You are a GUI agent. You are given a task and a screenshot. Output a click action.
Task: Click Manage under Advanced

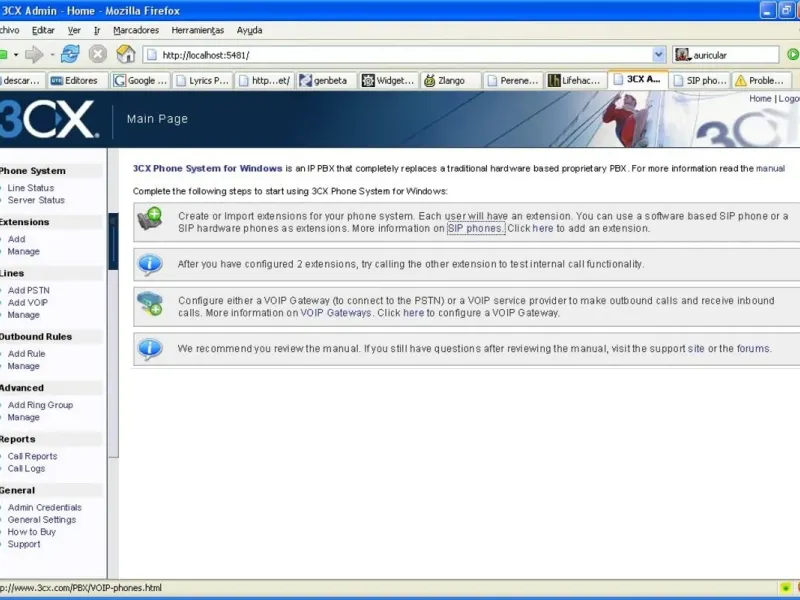(23, 417)
